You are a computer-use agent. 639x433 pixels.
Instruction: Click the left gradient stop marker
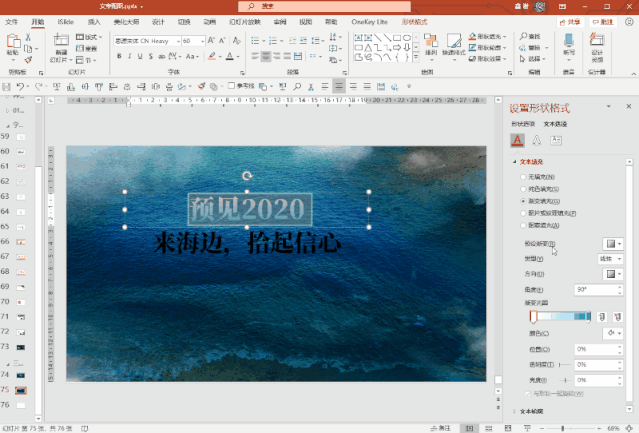click(x=533, y=317)
